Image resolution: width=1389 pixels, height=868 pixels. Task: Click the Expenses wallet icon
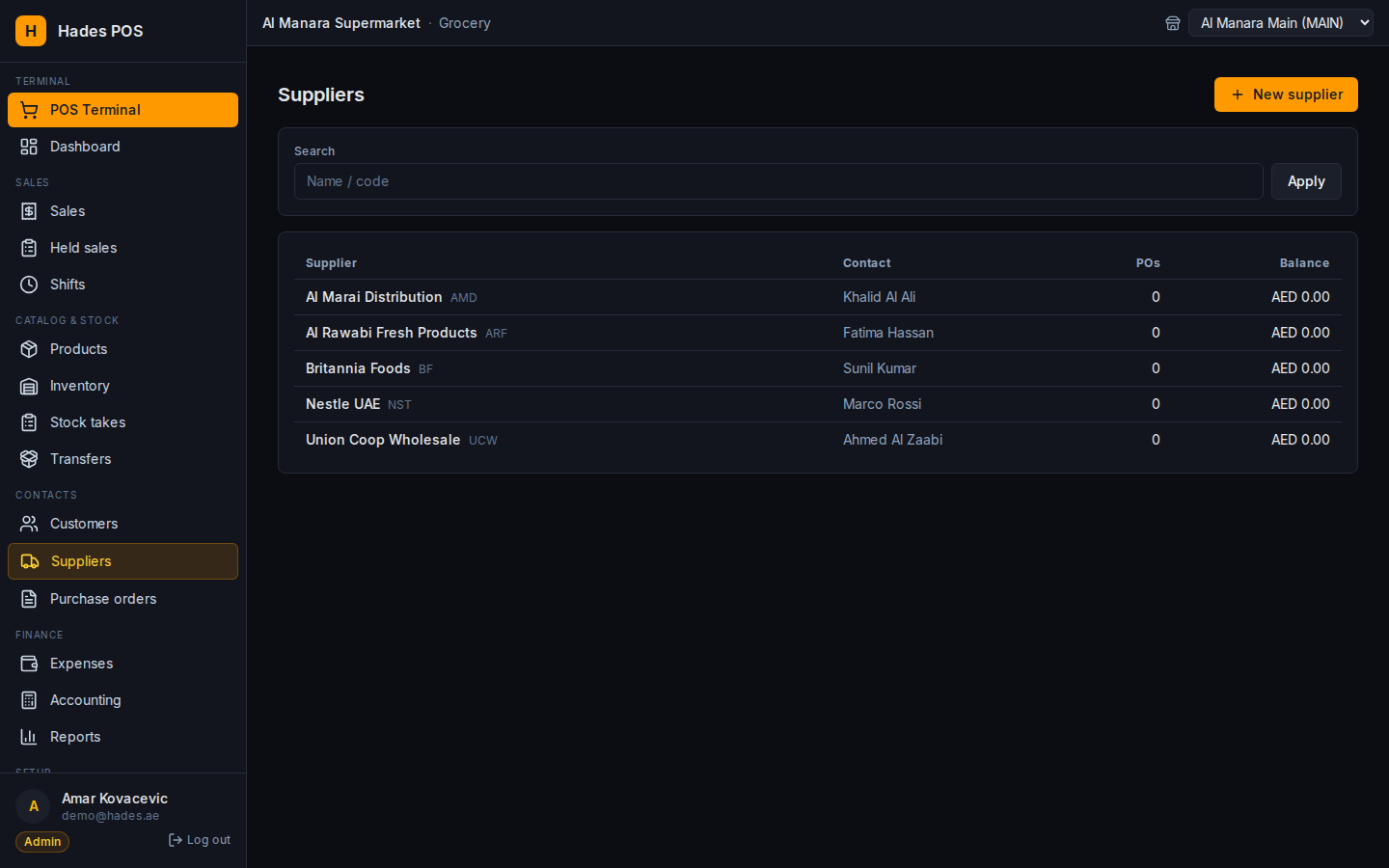tap(29, 664)
